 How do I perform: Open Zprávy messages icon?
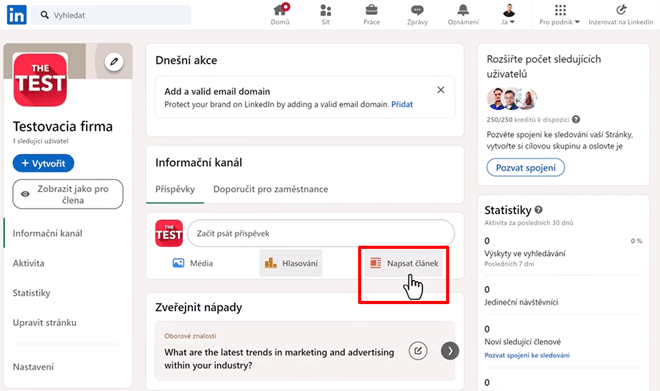pos(417,15)
